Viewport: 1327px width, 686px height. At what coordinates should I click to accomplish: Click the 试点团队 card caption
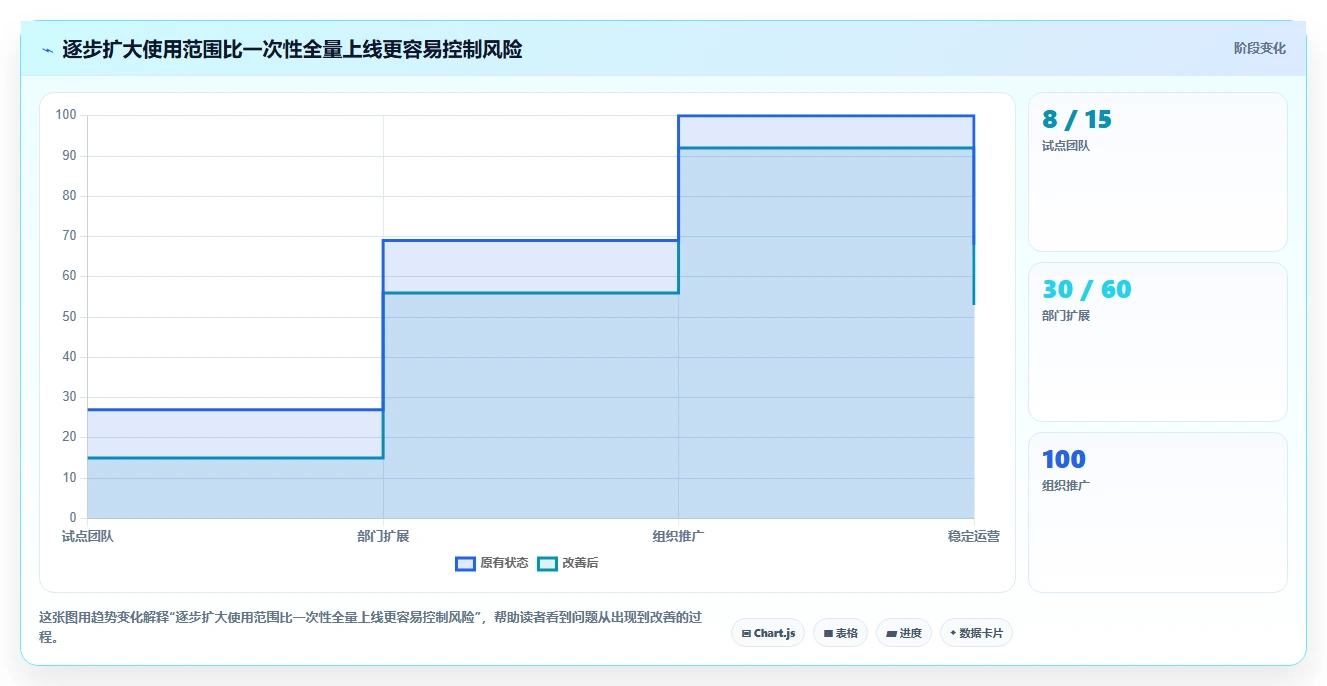(1066, 146)
